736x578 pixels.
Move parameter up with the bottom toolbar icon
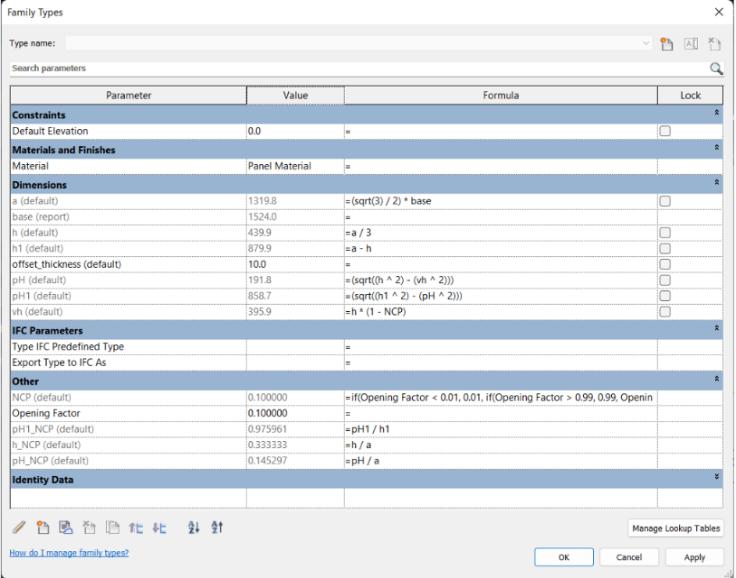coord(136,528)
